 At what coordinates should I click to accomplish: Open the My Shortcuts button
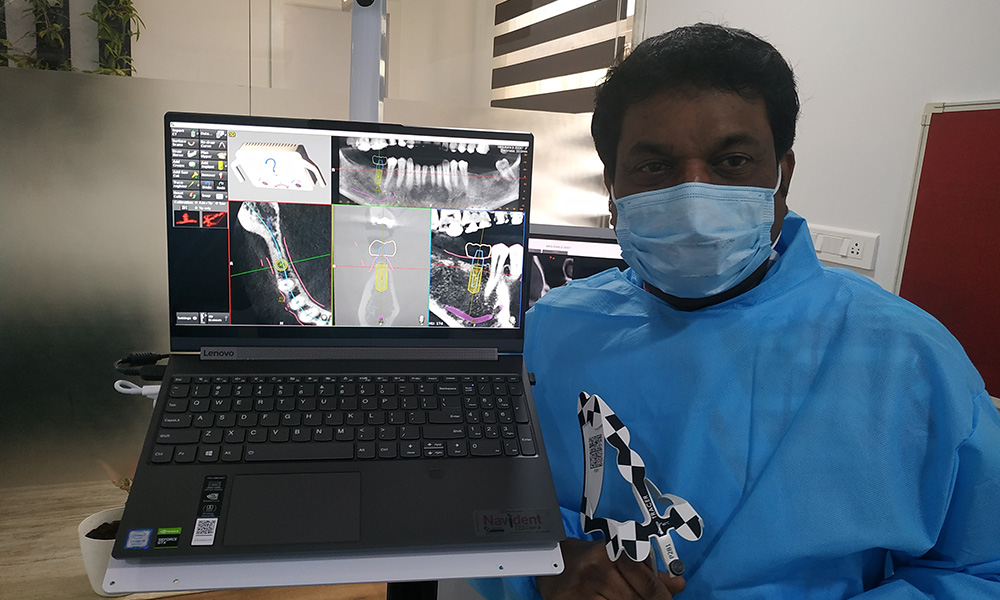pos(218,318)
